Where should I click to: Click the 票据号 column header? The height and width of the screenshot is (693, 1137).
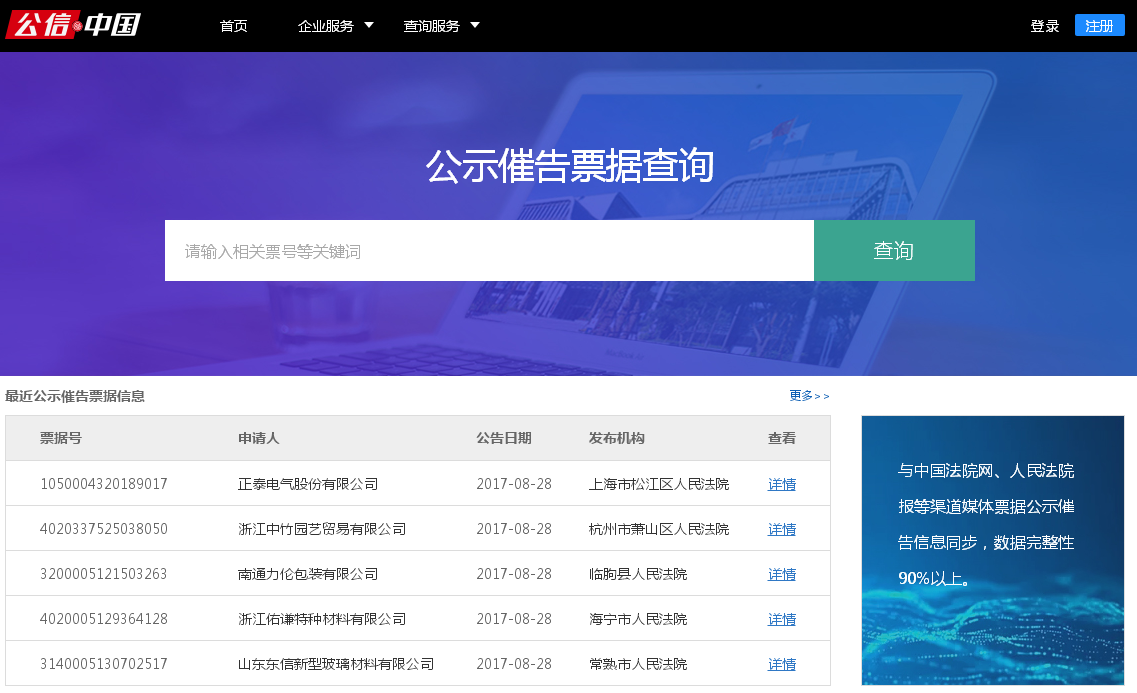pos(61,438)
